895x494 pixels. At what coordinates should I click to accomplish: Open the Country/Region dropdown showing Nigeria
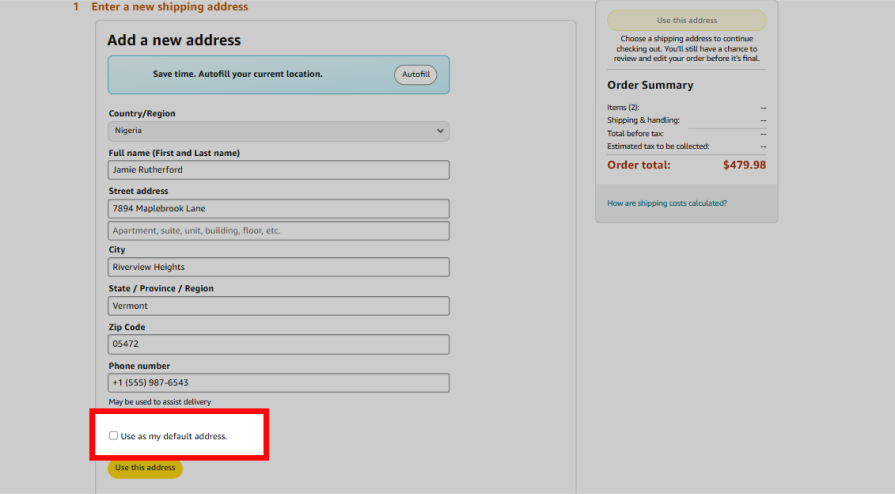pos(278,131)
